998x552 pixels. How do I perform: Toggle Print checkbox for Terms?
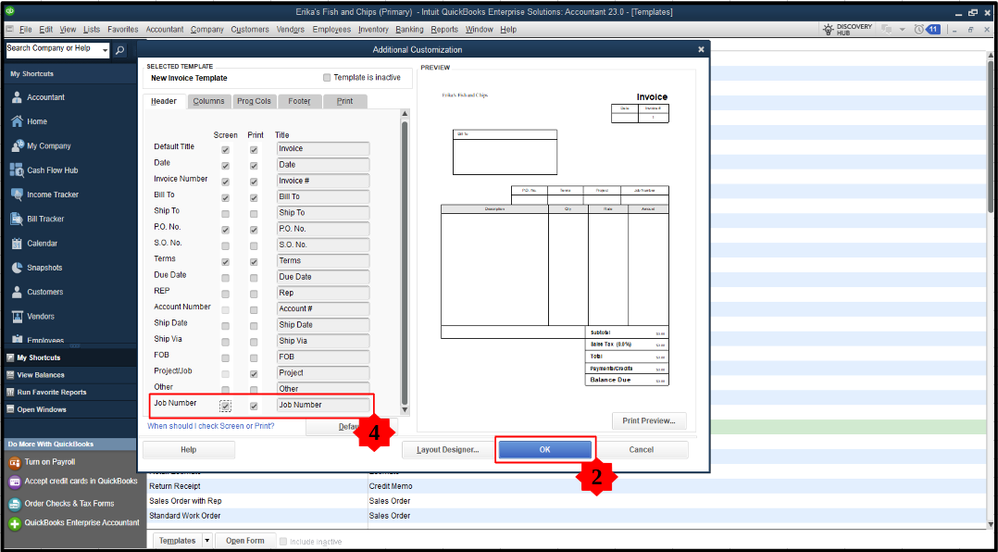click(254, 262)
